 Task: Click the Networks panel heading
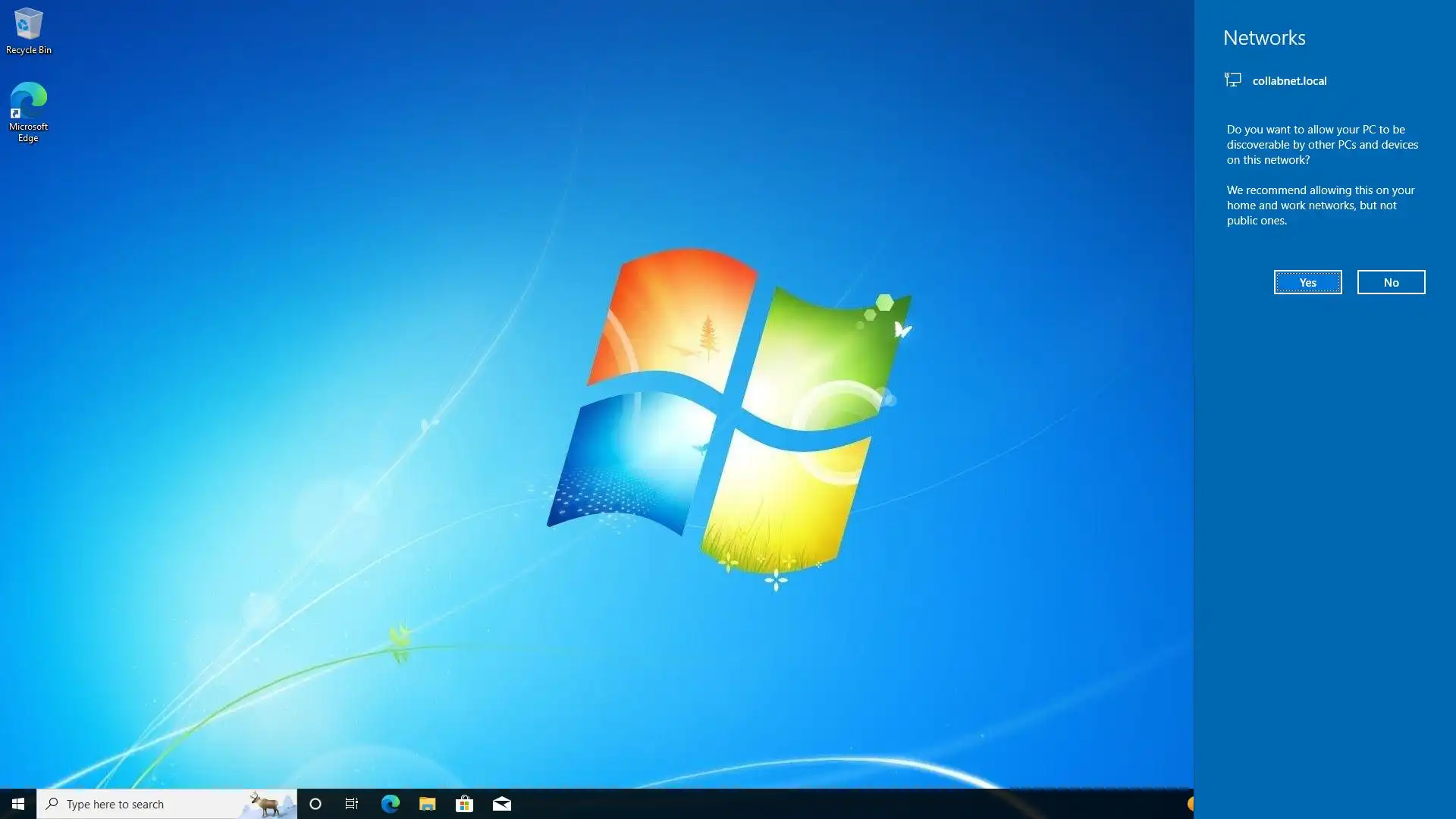click(1264, 38)
